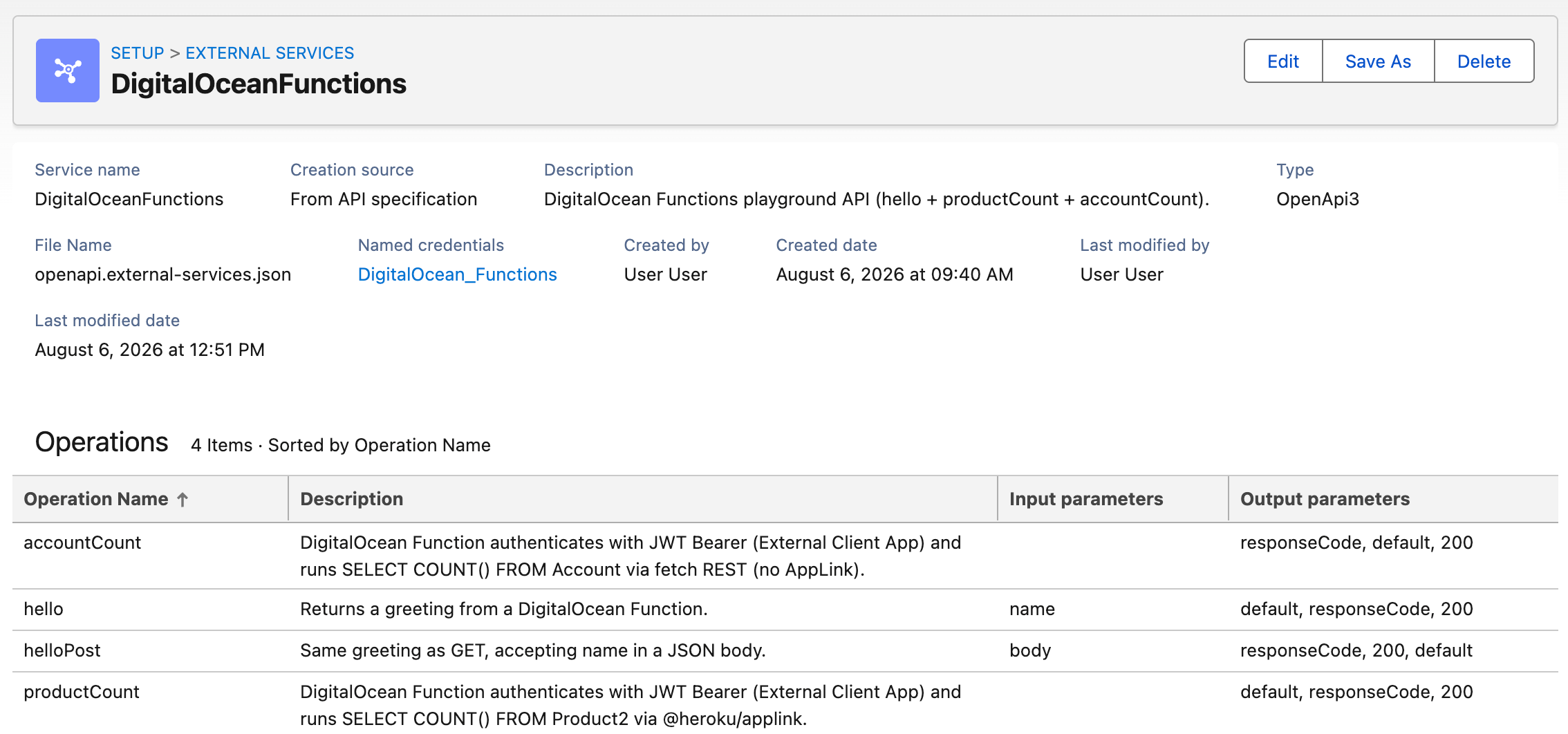Viewport: 1568px width, 734px height.
Task: Open the DigitalOcean_Functions named credential link
Action: [457, 274]
